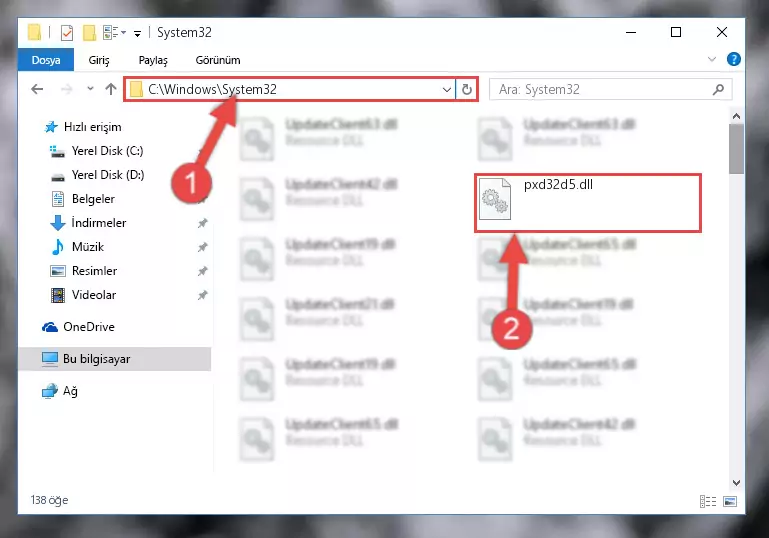The width and height of the screenshot is (769, 538).
Task: Switch to large icons view in status bar
Action: tap(730, 501)
